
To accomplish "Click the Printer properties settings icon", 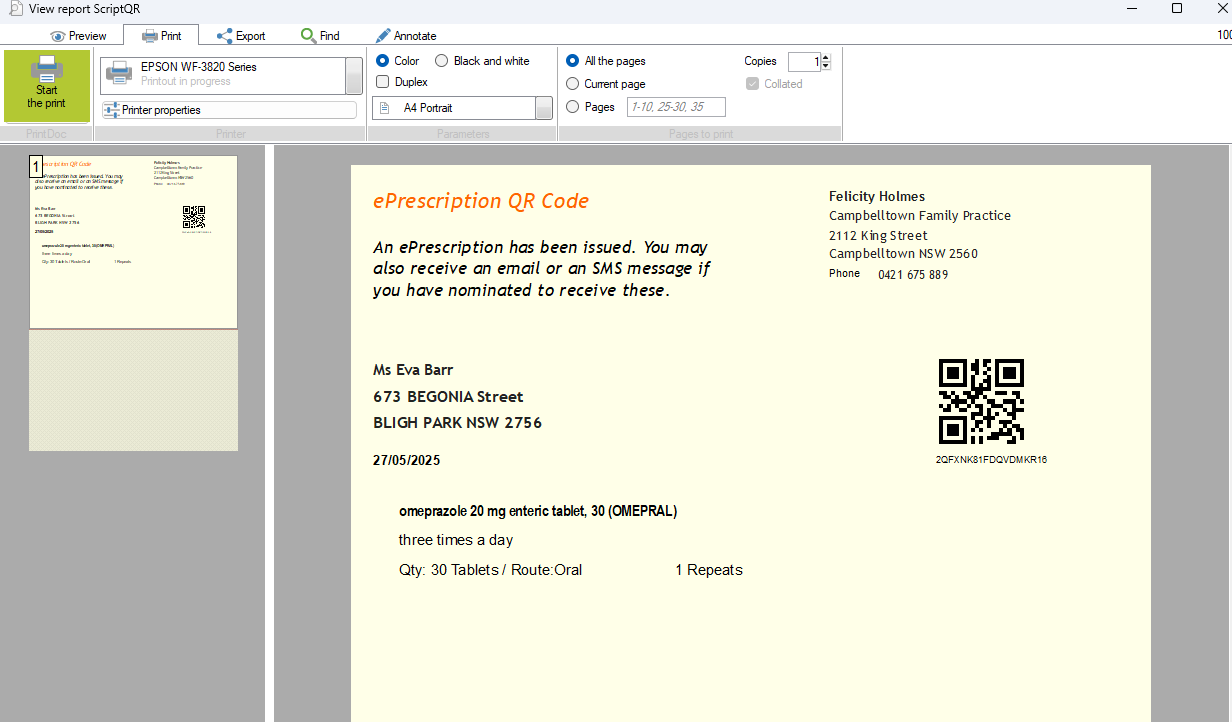I will [111, 110].
